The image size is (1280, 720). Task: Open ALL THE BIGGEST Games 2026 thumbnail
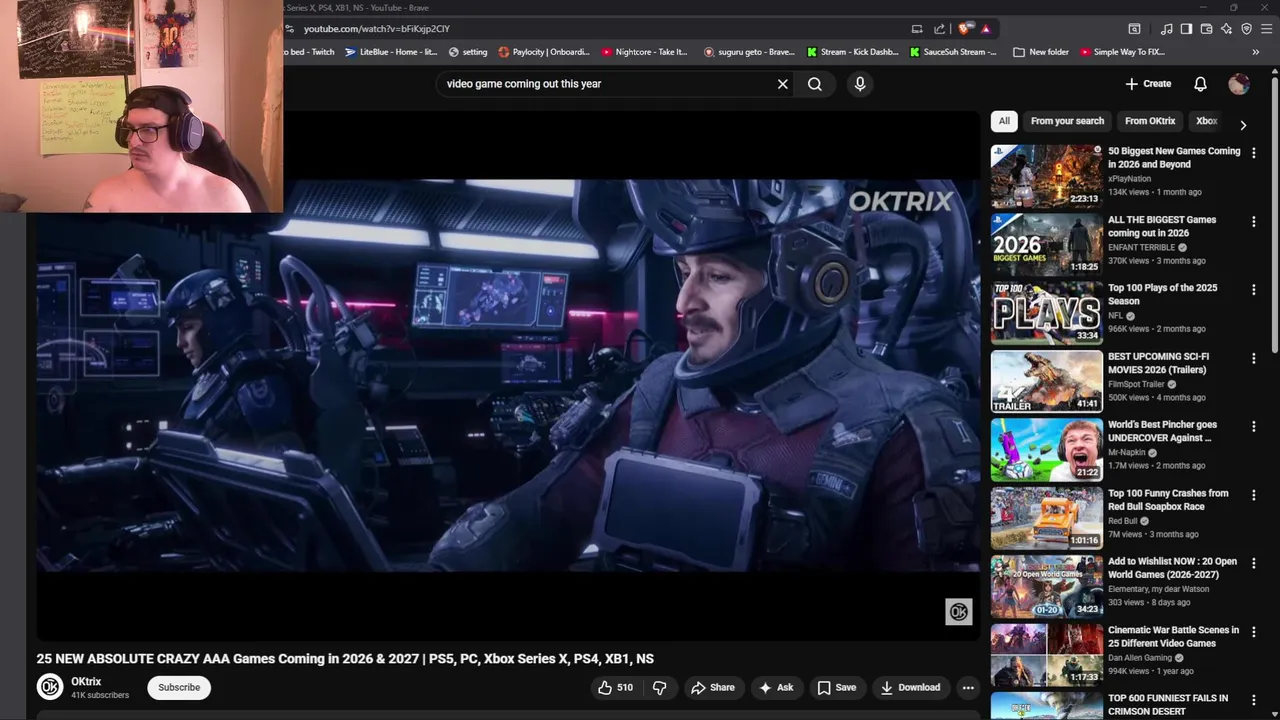pyautogui.click(x=1046, y=244)
